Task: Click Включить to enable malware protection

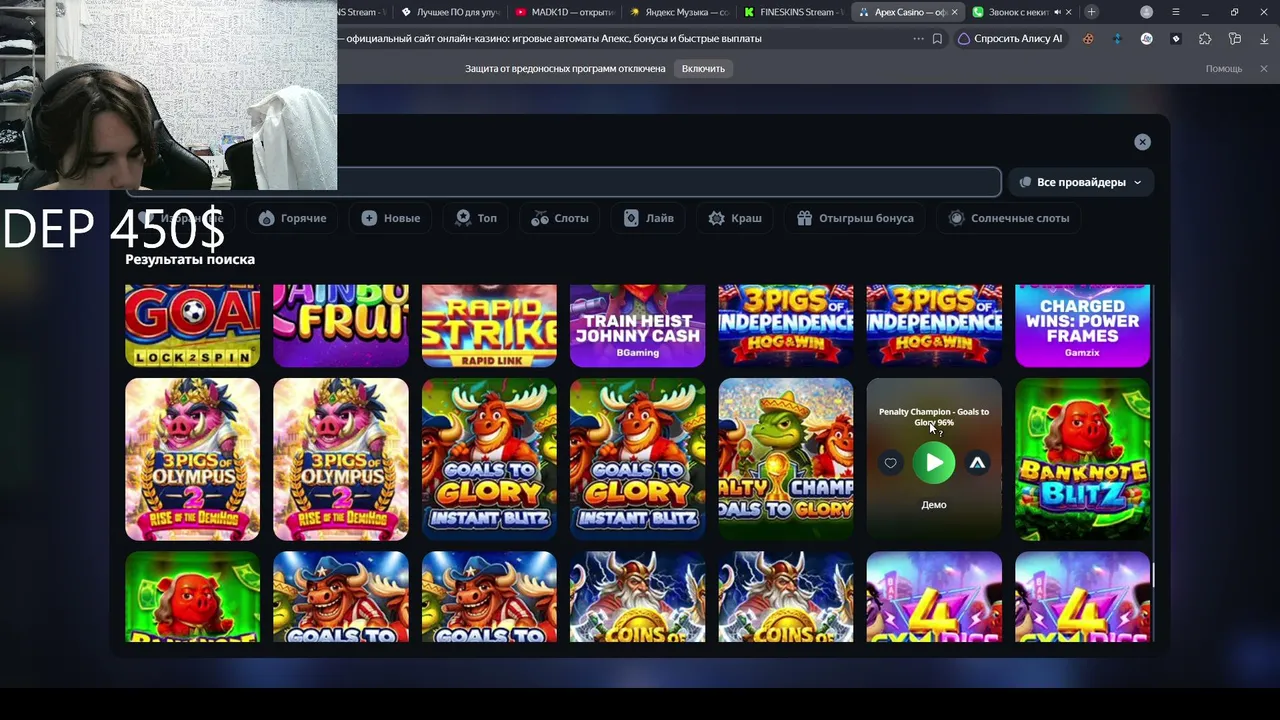Action: coord(703,68)
